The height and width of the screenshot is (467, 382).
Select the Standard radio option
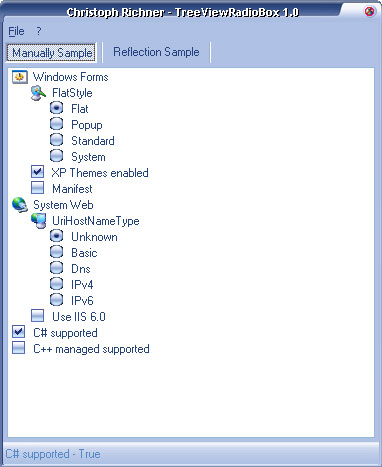click(56, 140)
